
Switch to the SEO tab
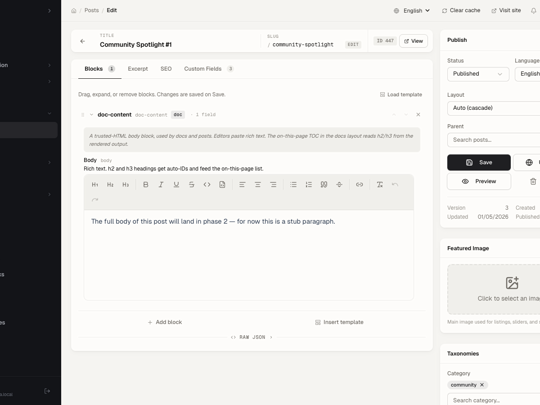[166, 69]
